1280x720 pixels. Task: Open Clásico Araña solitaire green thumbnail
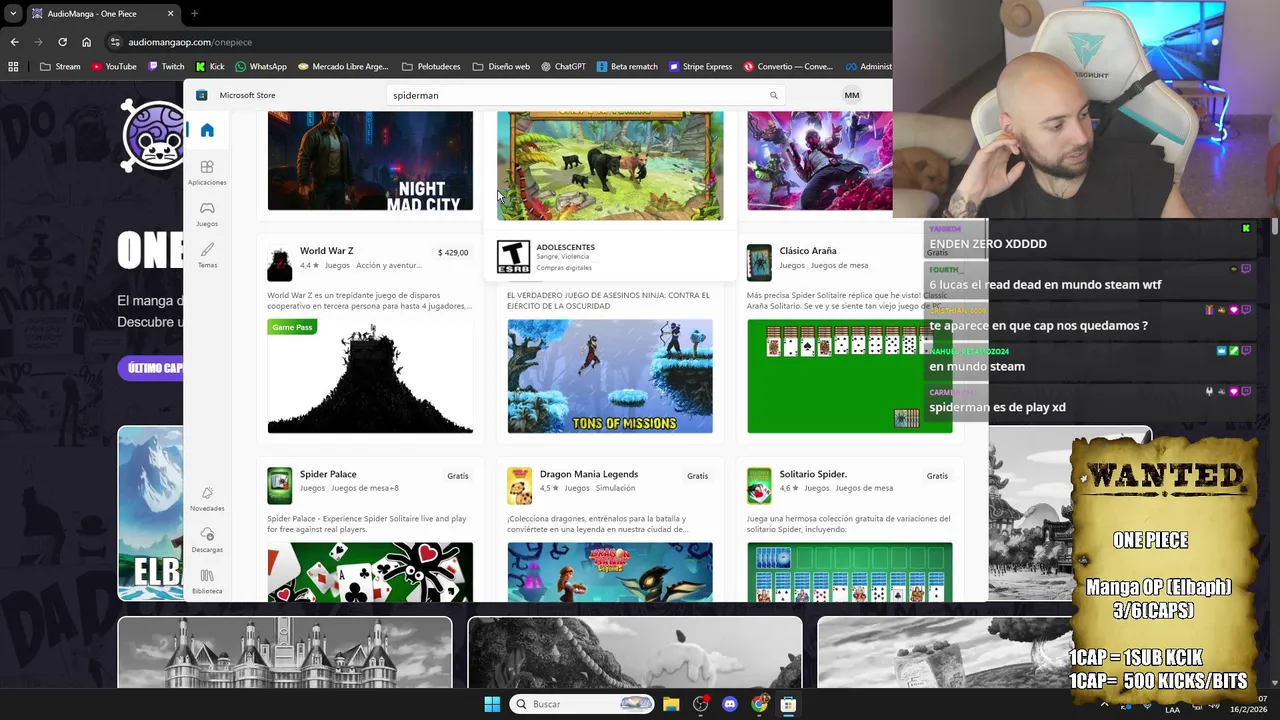click(x=850, y=376)
